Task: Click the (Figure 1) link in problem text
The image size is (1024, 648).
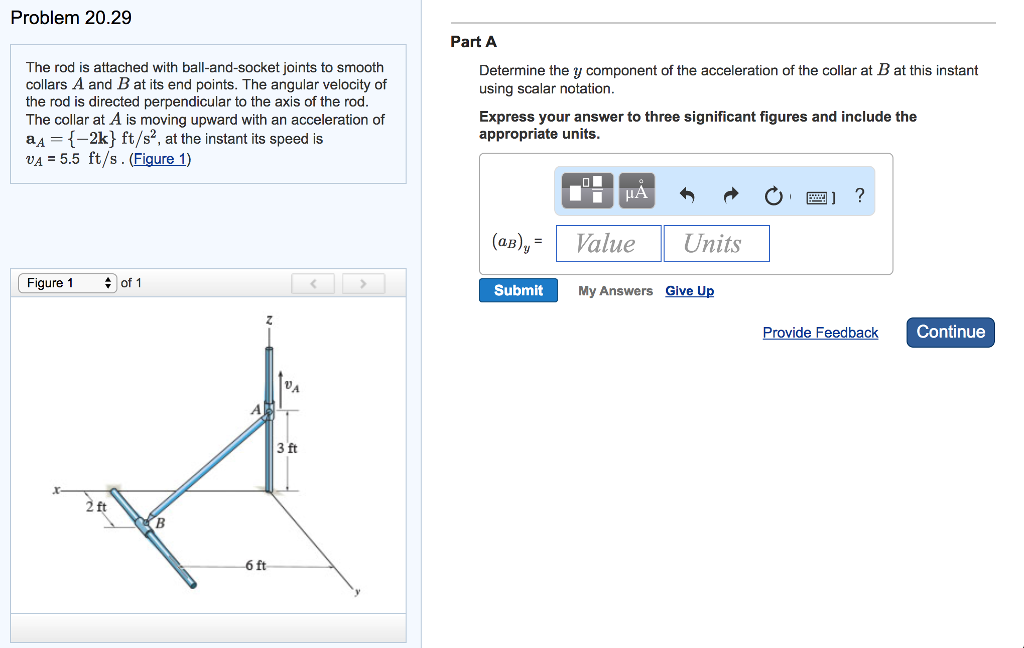Action: (160, 159)
